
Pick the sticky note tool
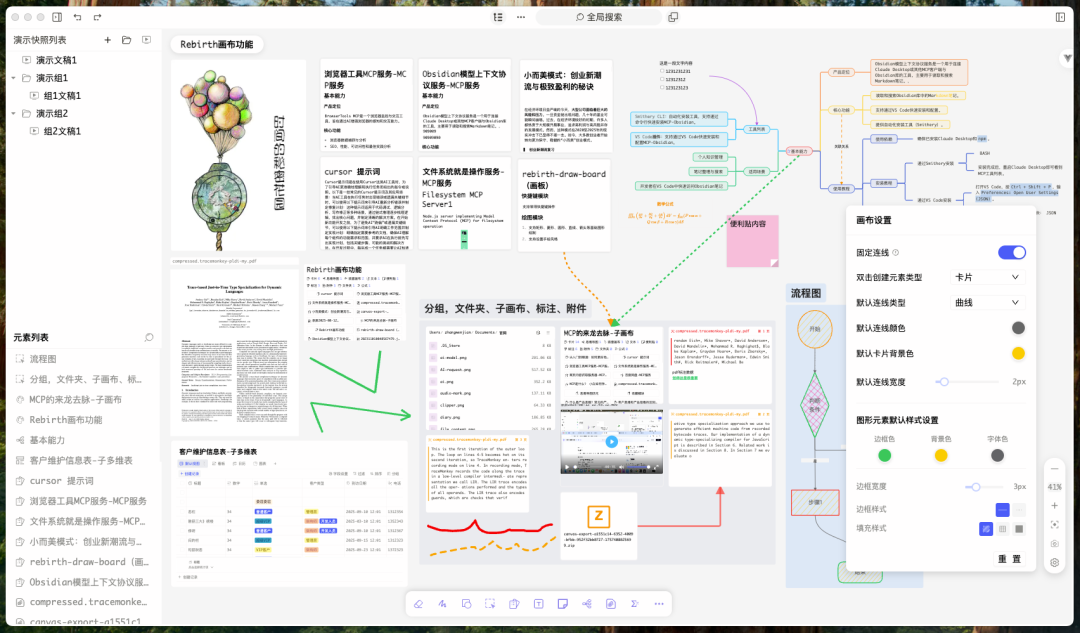click(562, 604)
